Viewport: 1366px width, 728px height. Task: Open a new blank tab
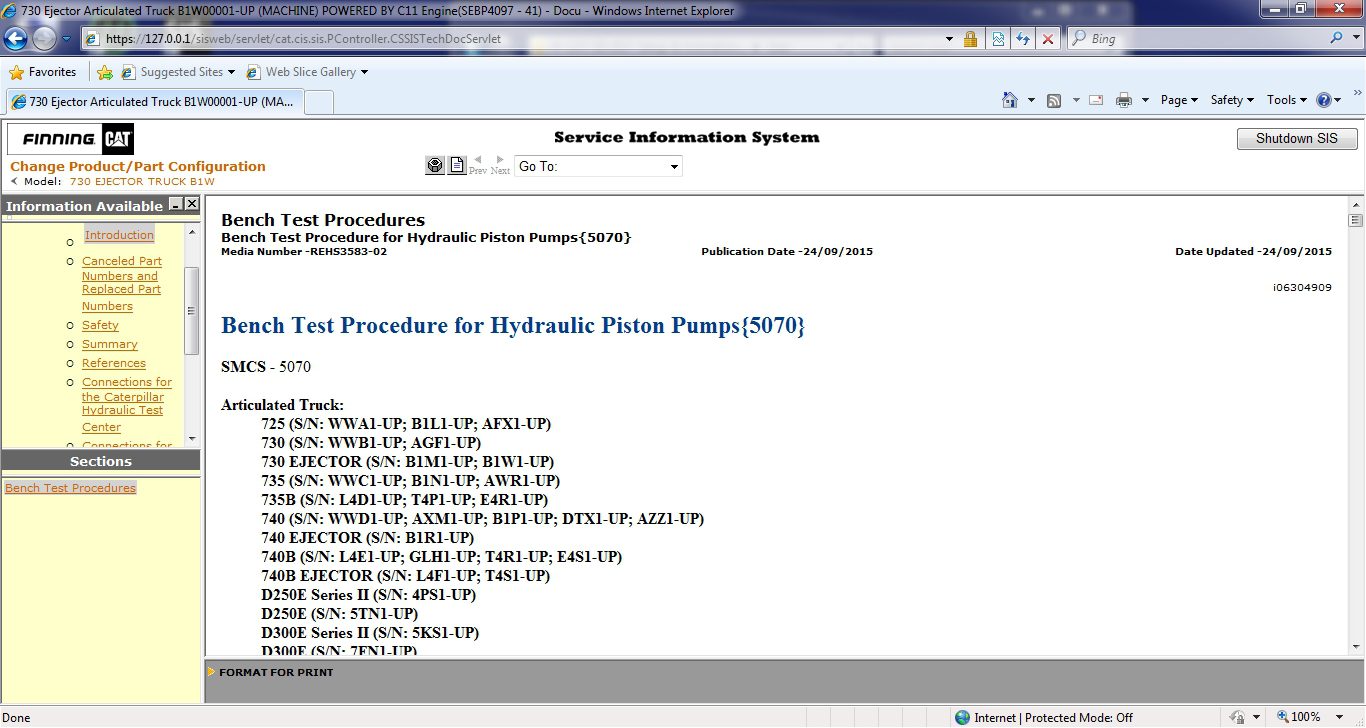[318, 102]
